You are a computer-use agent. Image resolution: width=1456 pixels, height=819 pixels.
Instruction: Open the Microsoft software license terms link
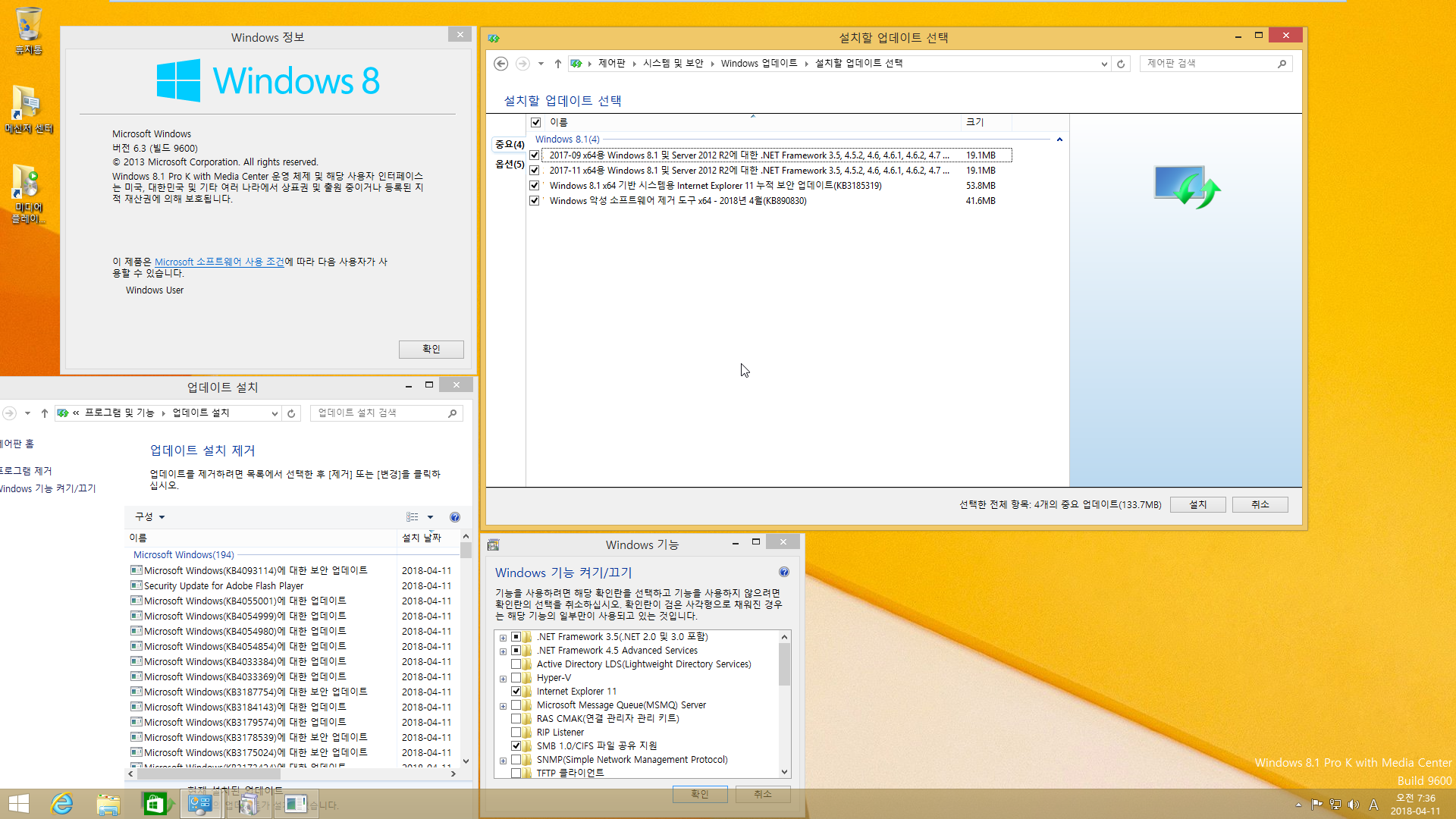[x=219, y=262]
